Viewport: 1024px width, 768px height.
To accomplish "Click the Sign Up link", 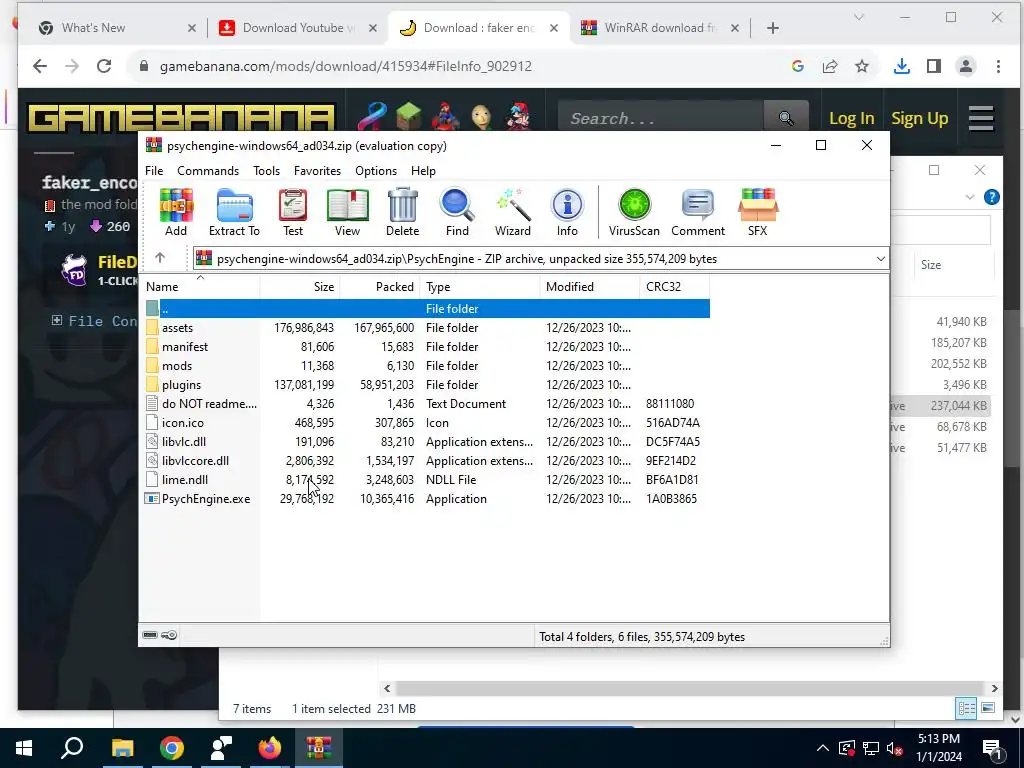I will click(920, 118).
